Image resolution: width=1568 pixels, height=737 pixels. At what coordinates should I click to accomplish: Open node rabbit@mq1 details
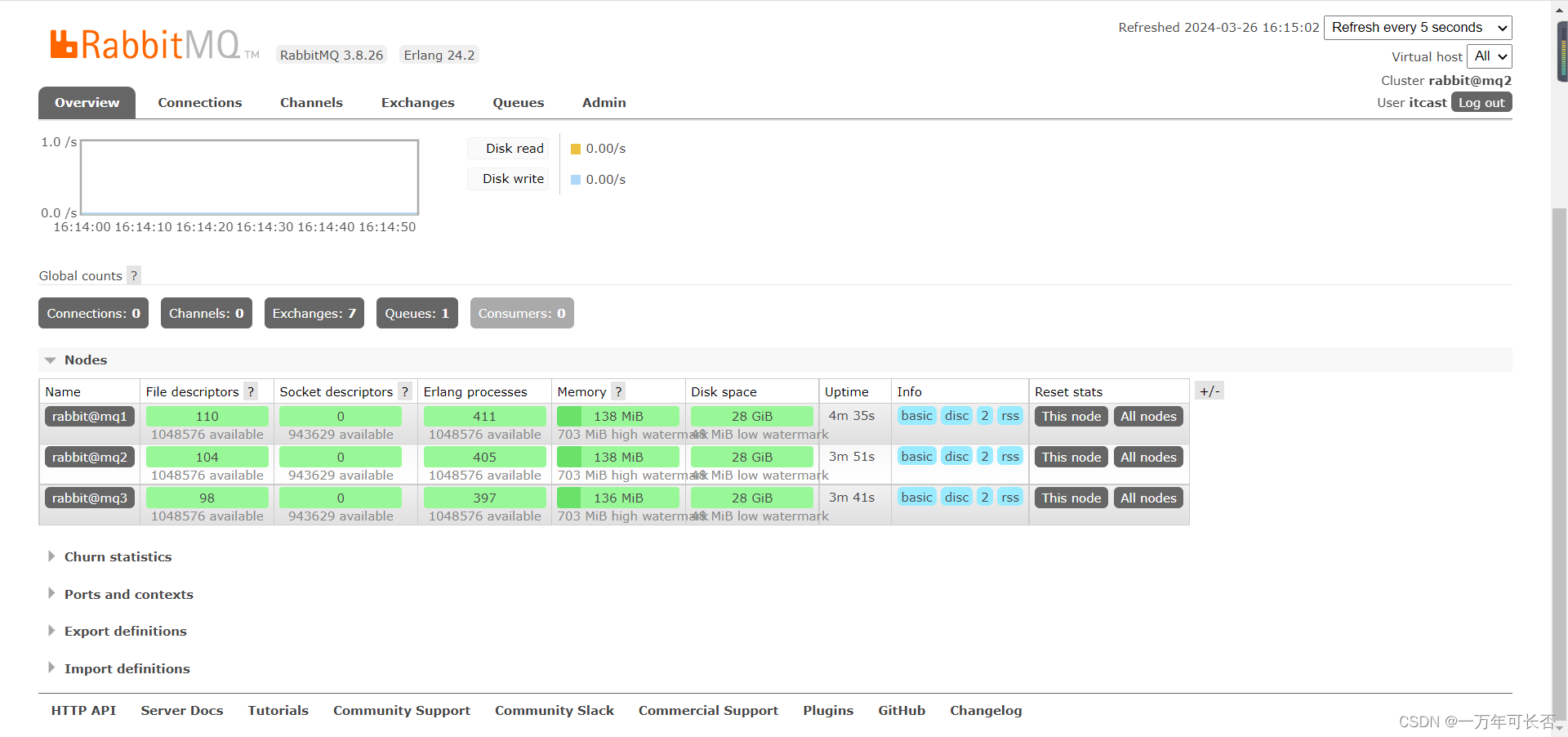click(x=90, y=416)
